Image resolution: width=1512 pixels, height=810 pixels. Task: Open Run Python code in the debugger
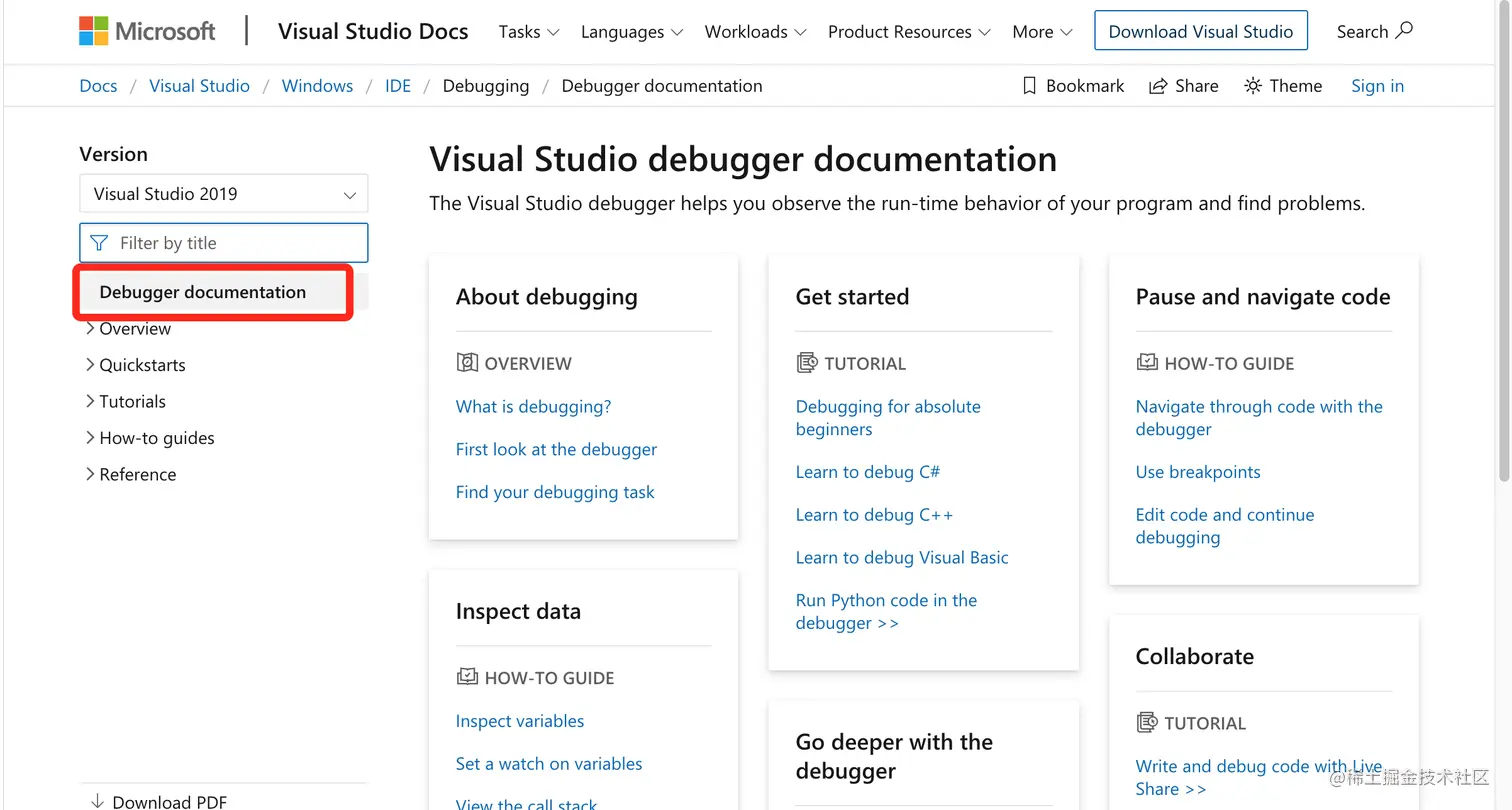(886, 611)
